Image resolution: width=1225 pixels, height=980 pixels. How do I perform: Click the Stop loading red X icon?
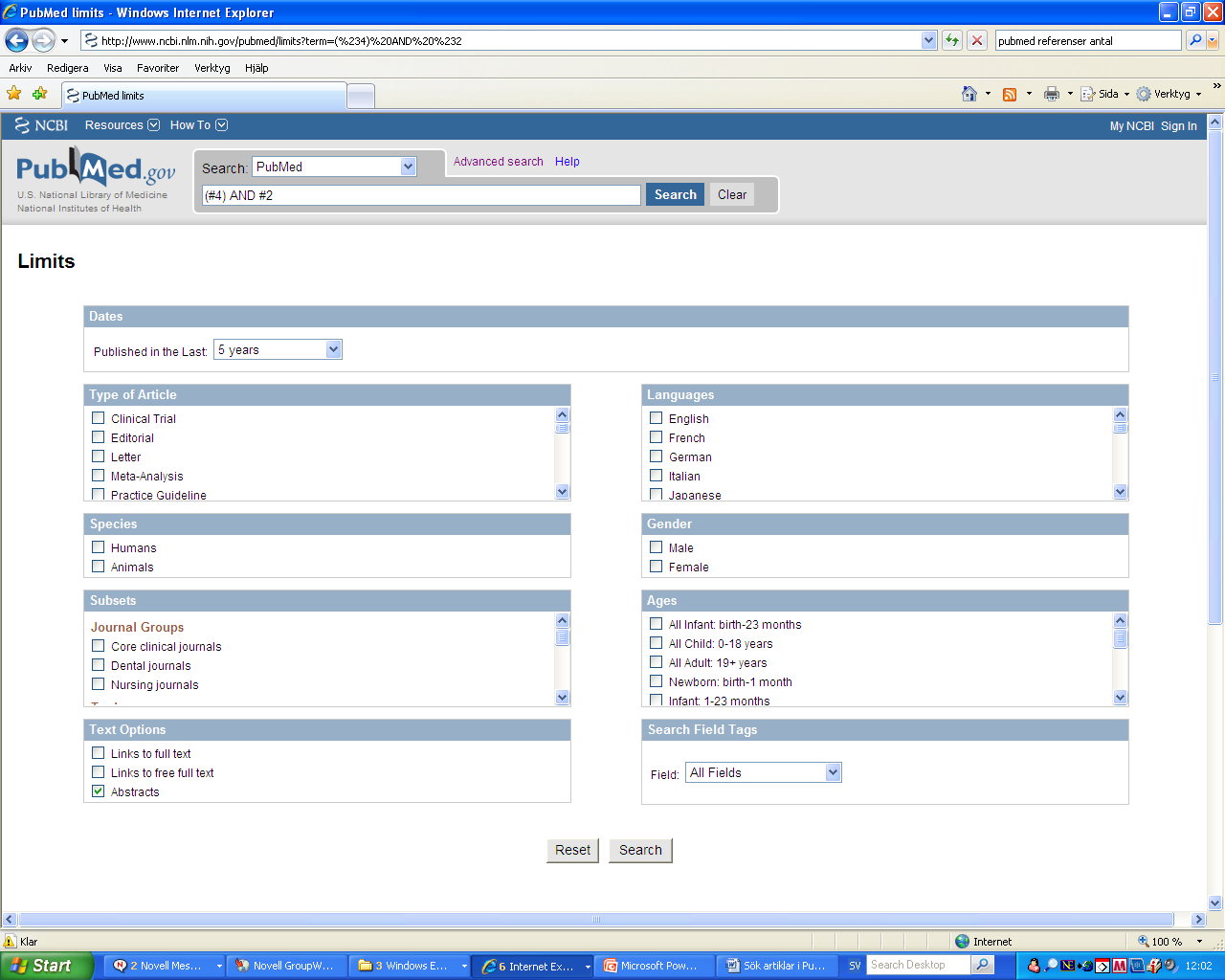[977, 40]
